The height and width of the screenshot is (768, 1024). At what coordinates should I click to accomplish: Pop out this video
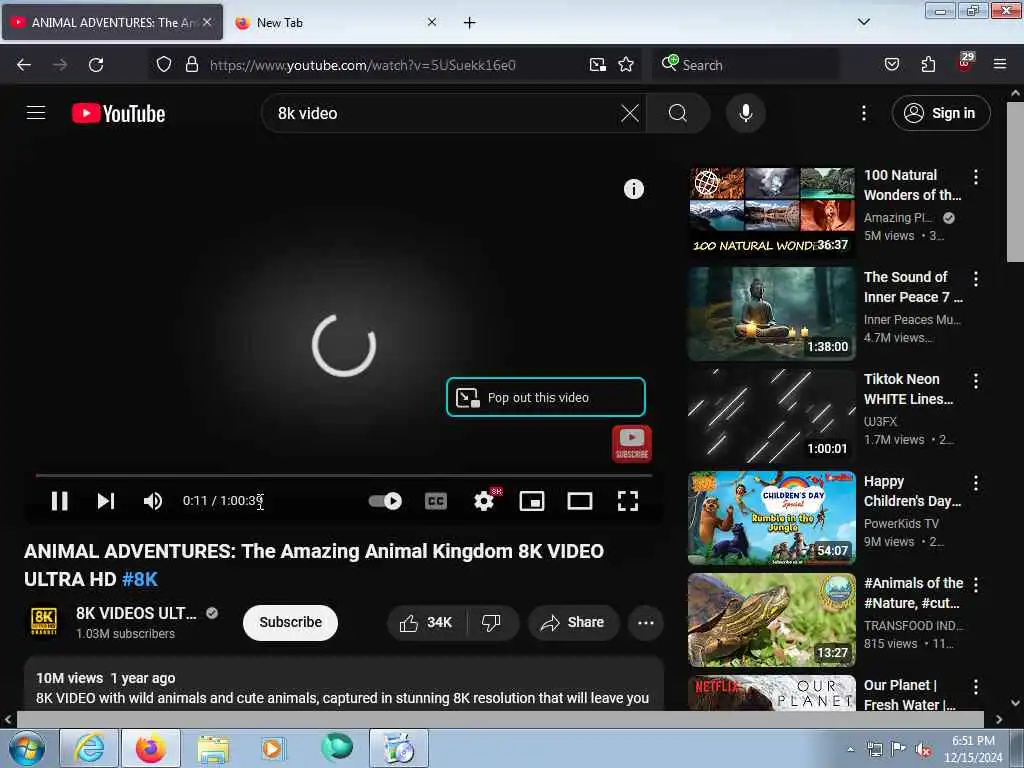tap(545, 397)
